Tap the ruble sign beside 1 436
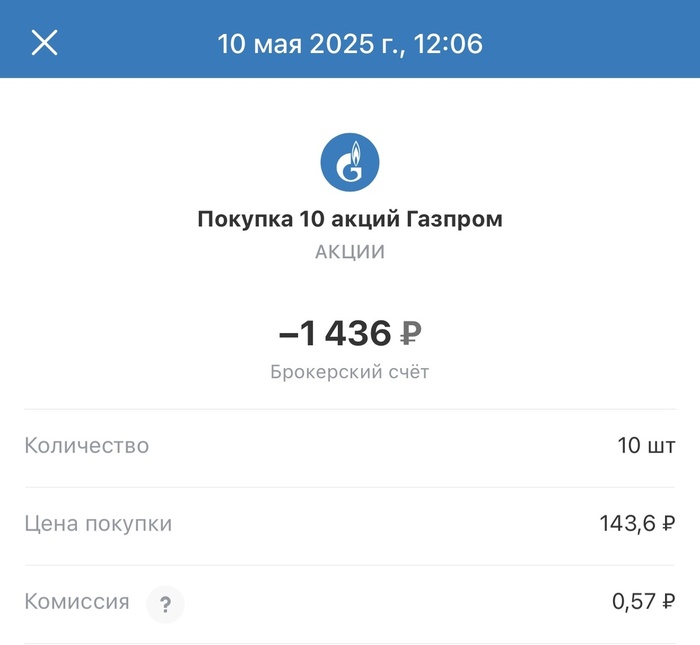Image resolution: width=700 pixels, height=645 pixels. click(411, 334)
